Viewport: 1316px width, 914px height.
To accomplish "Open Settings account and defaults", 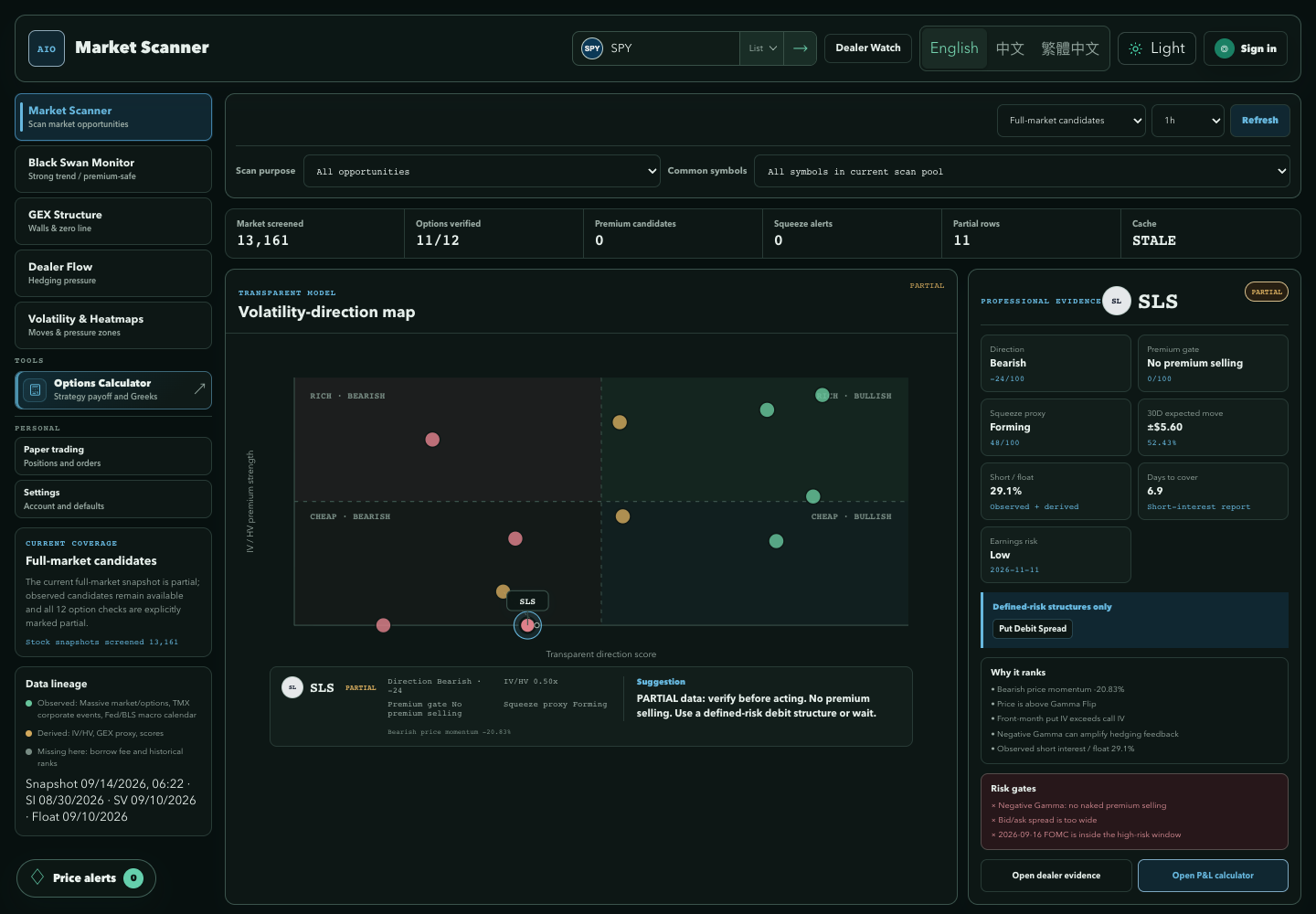I will tap(113, 499).
